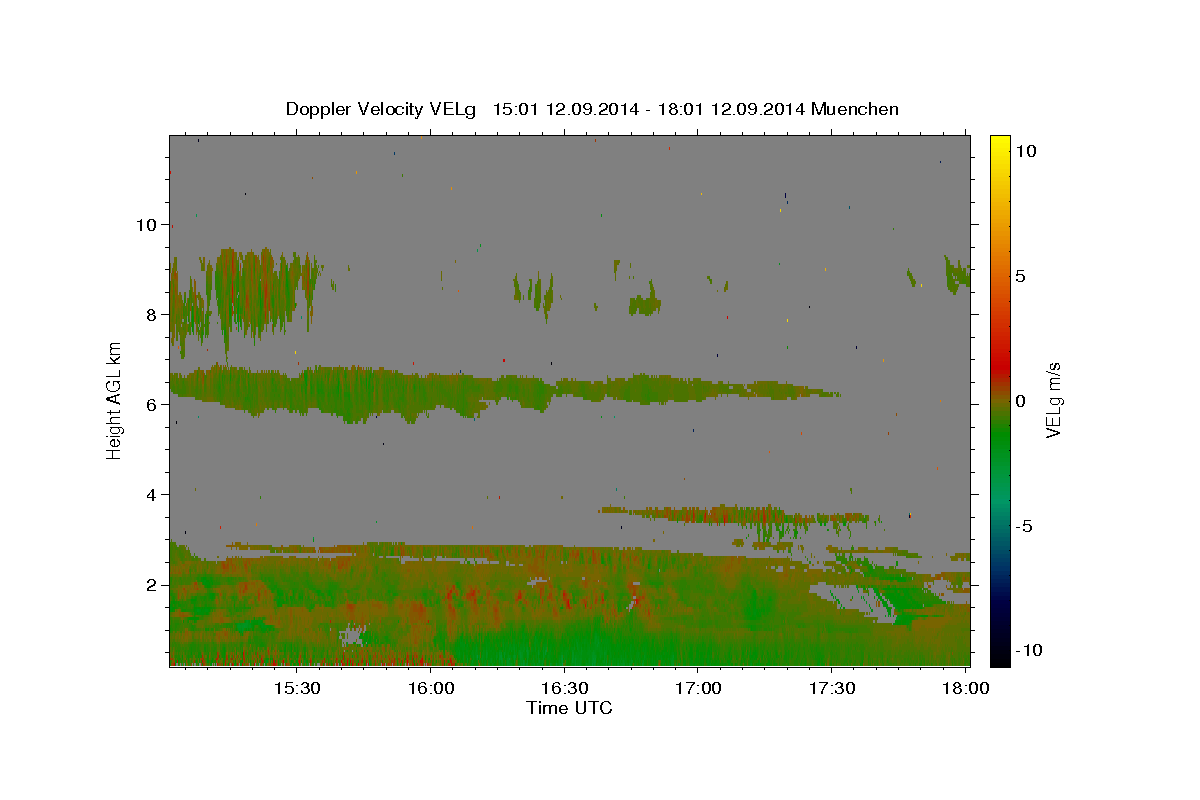The height and width of the screenshot is (800, 1200).
Task: Click the colorbar value -10 label
Action: coord(1029,650)
